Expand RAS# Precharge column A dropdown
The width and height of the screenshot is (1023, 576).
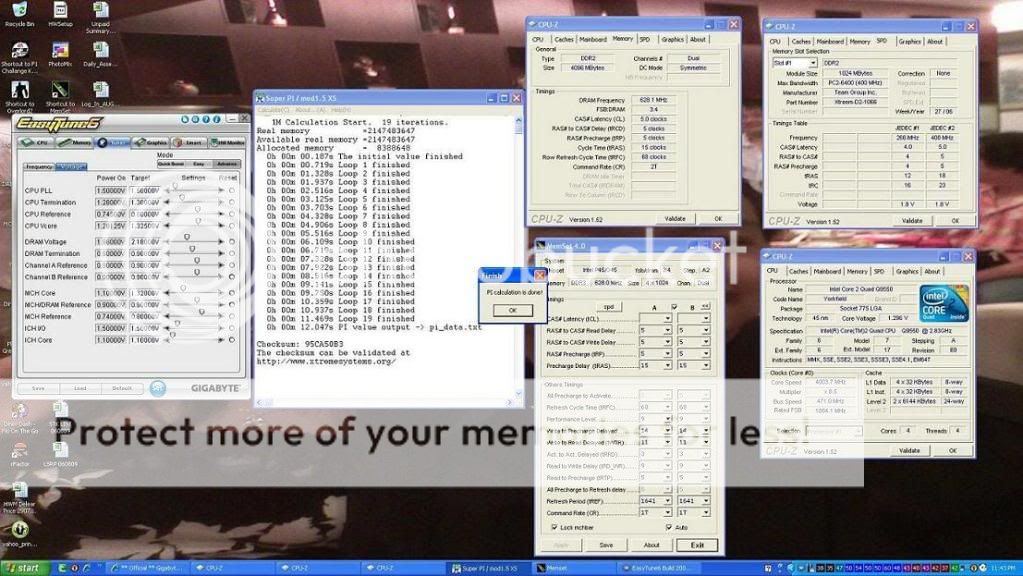[x=667, y=354]
